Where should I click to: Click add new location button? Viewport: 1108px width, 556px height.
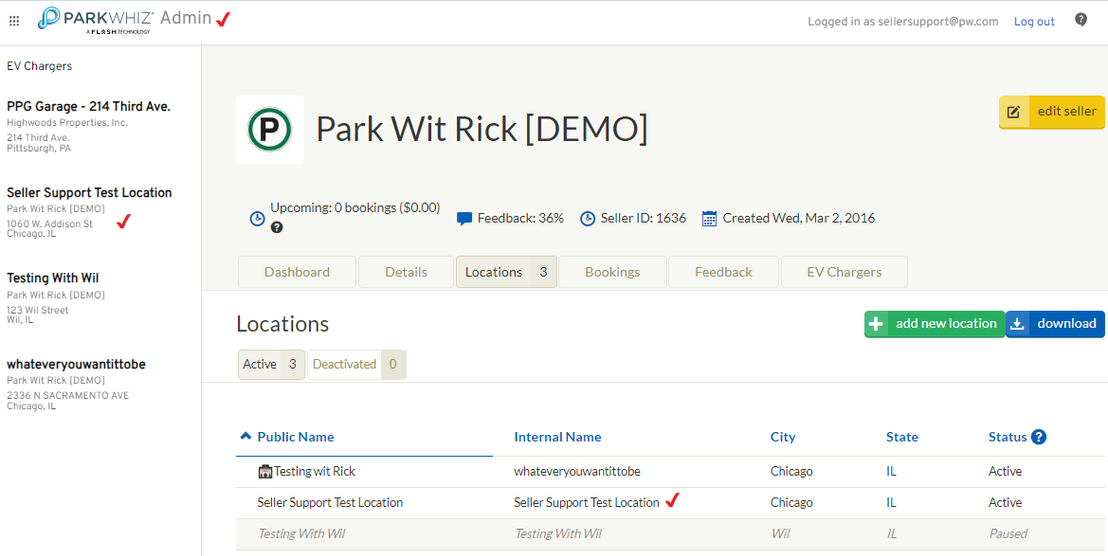[934, 324]
